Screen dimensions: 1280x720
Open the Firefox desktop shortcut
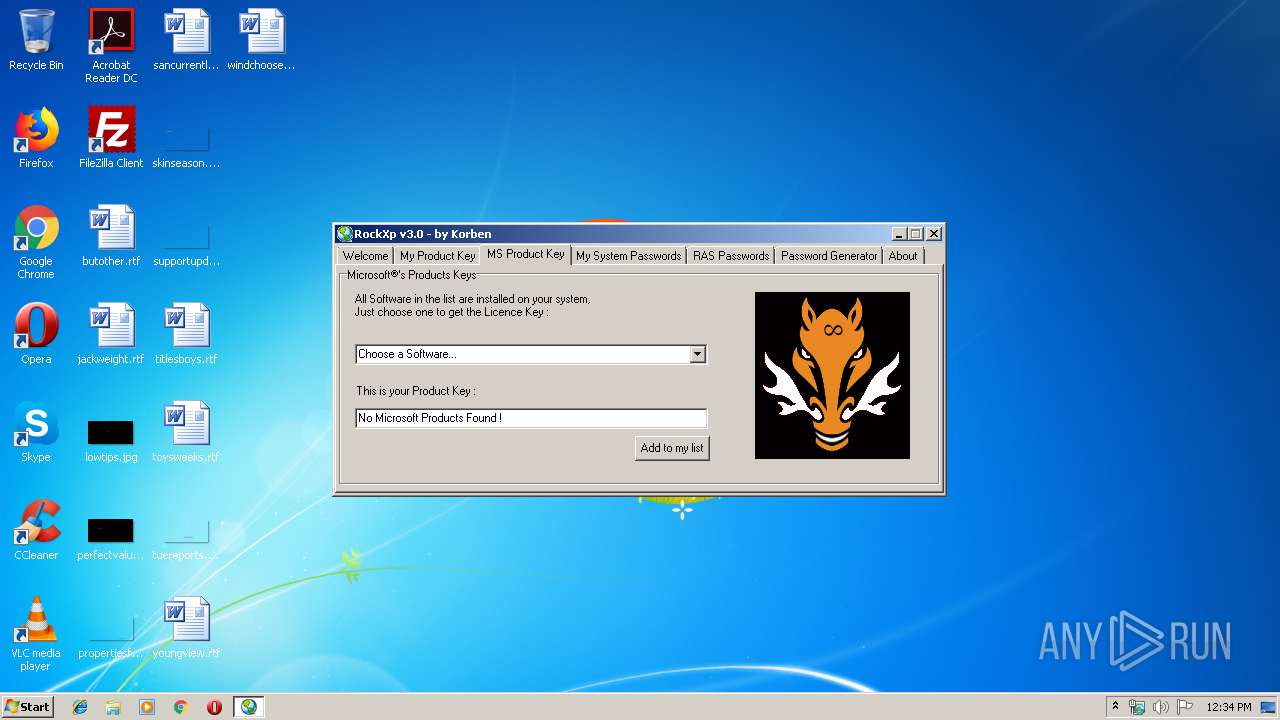click(x=36, y=138)
